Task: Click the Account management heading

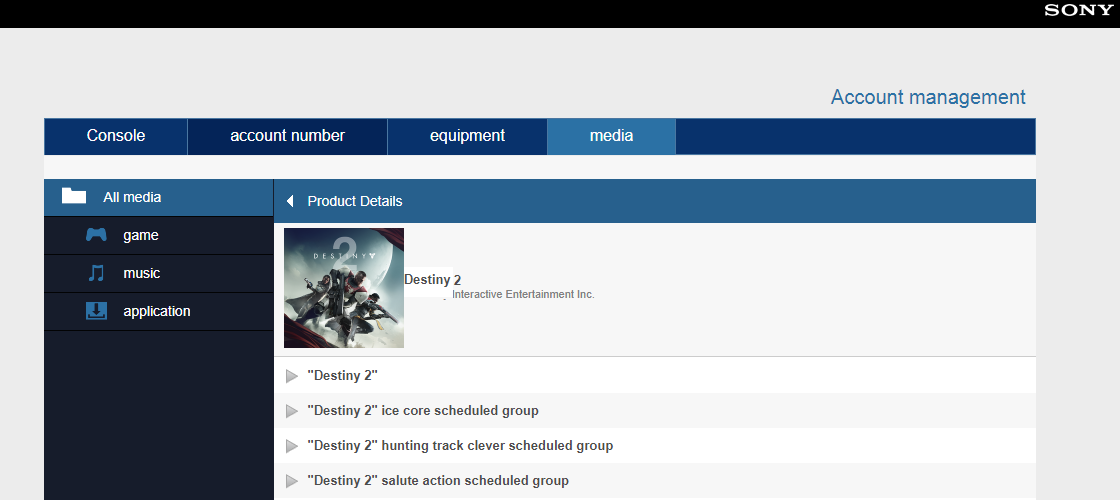Action: (928, 97)
